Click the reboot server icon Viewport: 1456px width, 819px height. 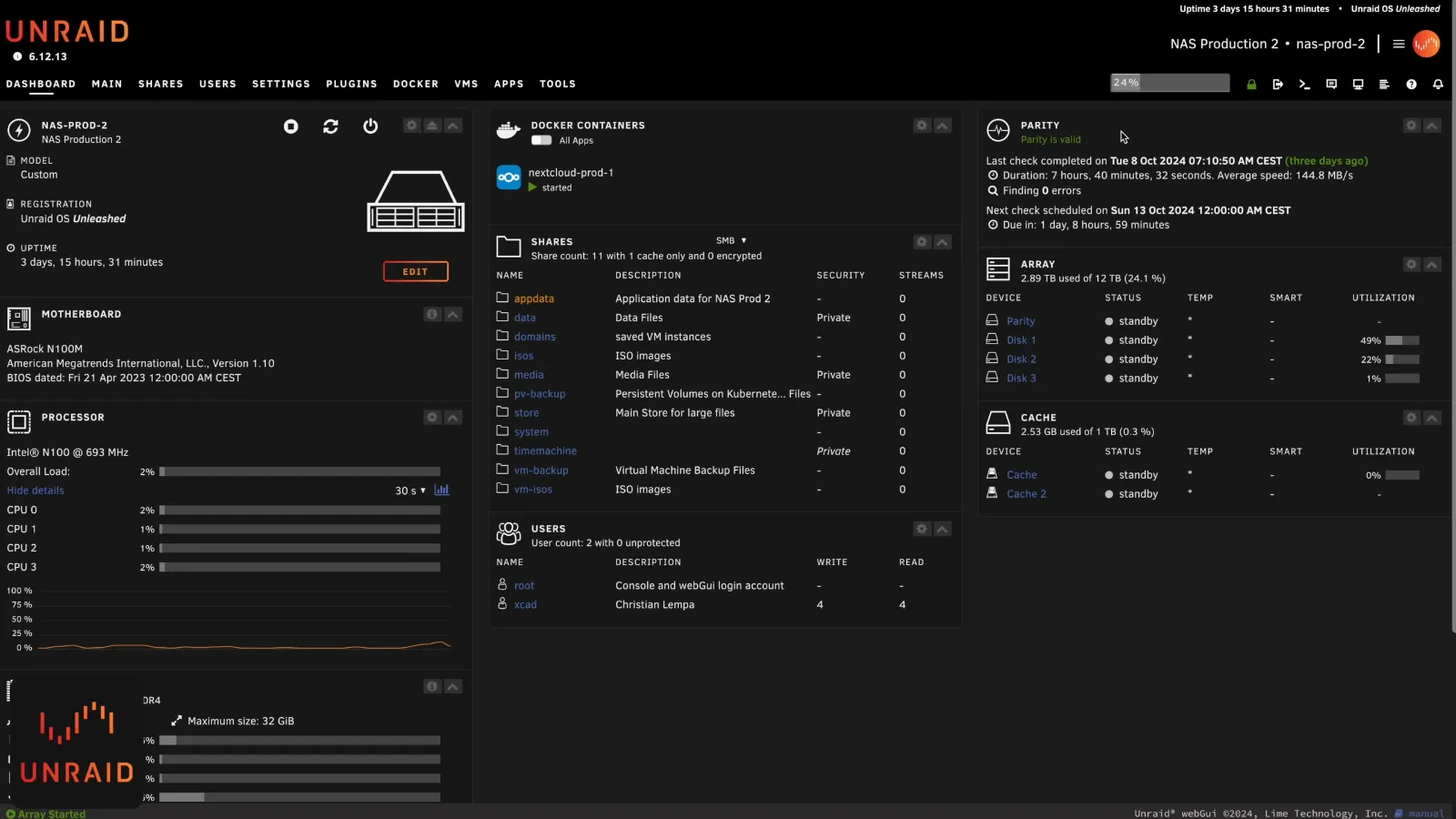click(330, 126)
